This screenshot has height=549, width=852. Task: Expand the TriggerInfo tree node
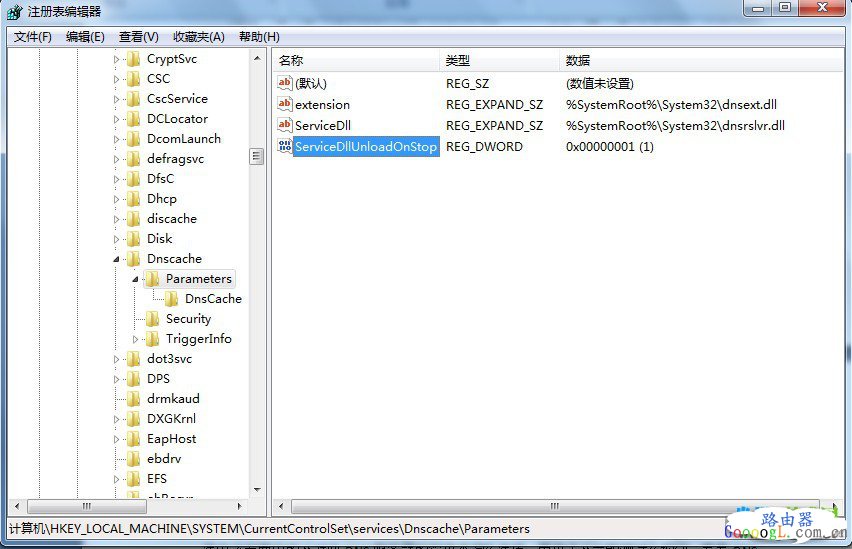click(x=136, y=339)
